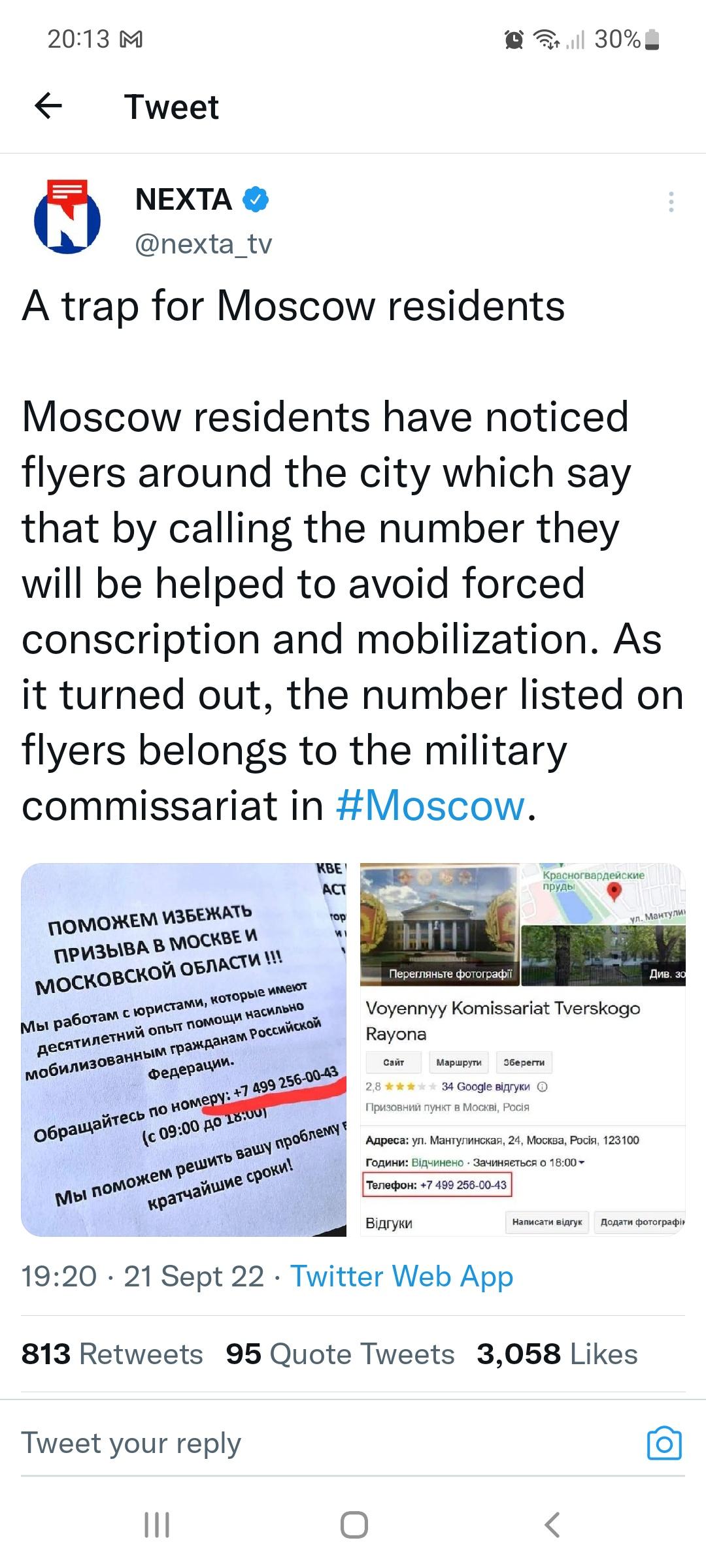Viewport: 706px width, 1568px height.
Task: Tap Android home button
Action: pos(354,1526)
